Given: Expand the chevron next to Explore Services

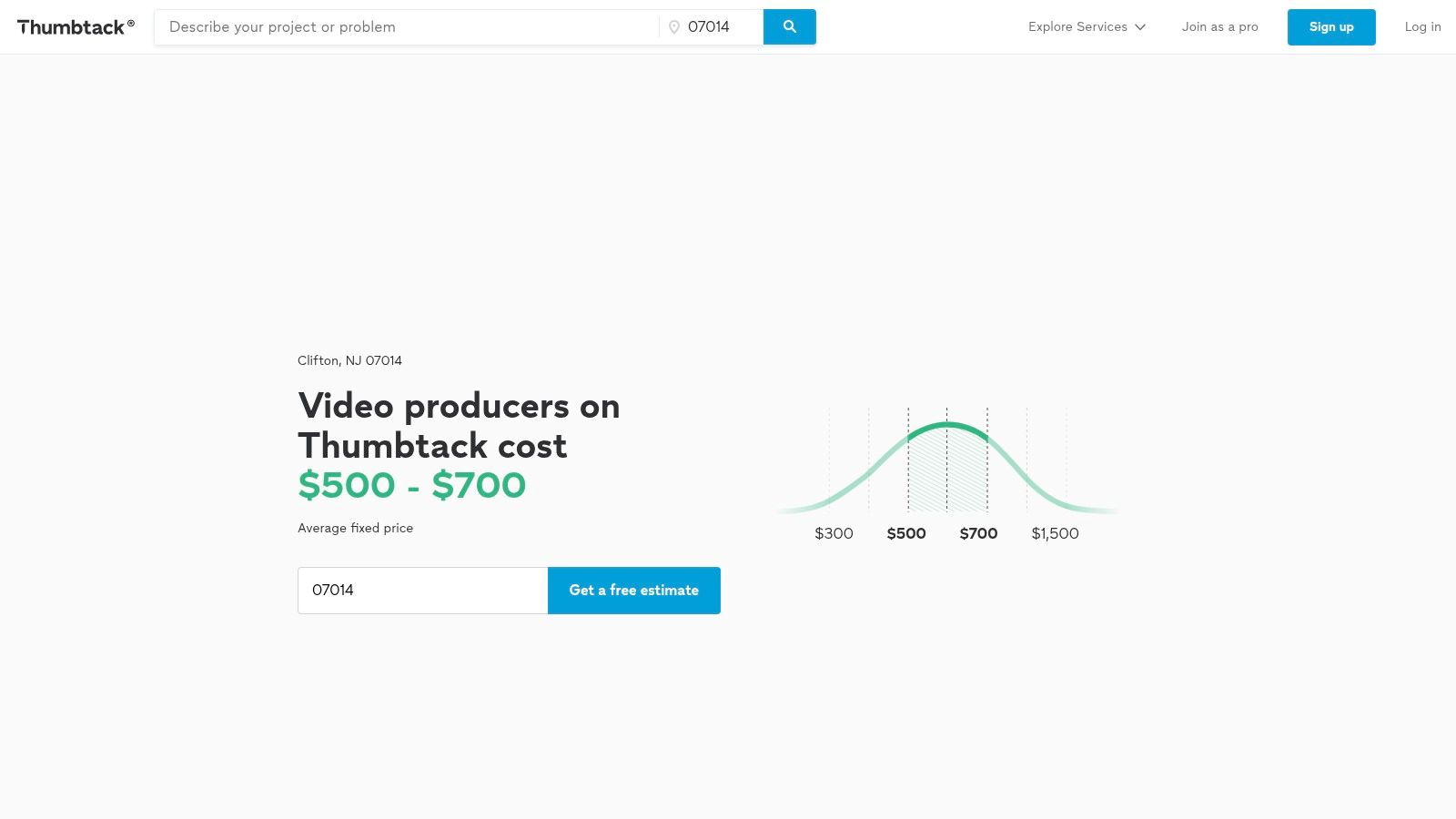Looking at the screenshot, I should coord(1140,27).
